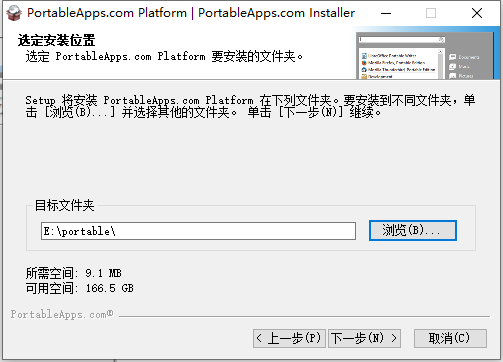Click the Browse (浏览(B)...) button
Screen dimensions: 503x362
pyautogui.click(x=413, y=230)
